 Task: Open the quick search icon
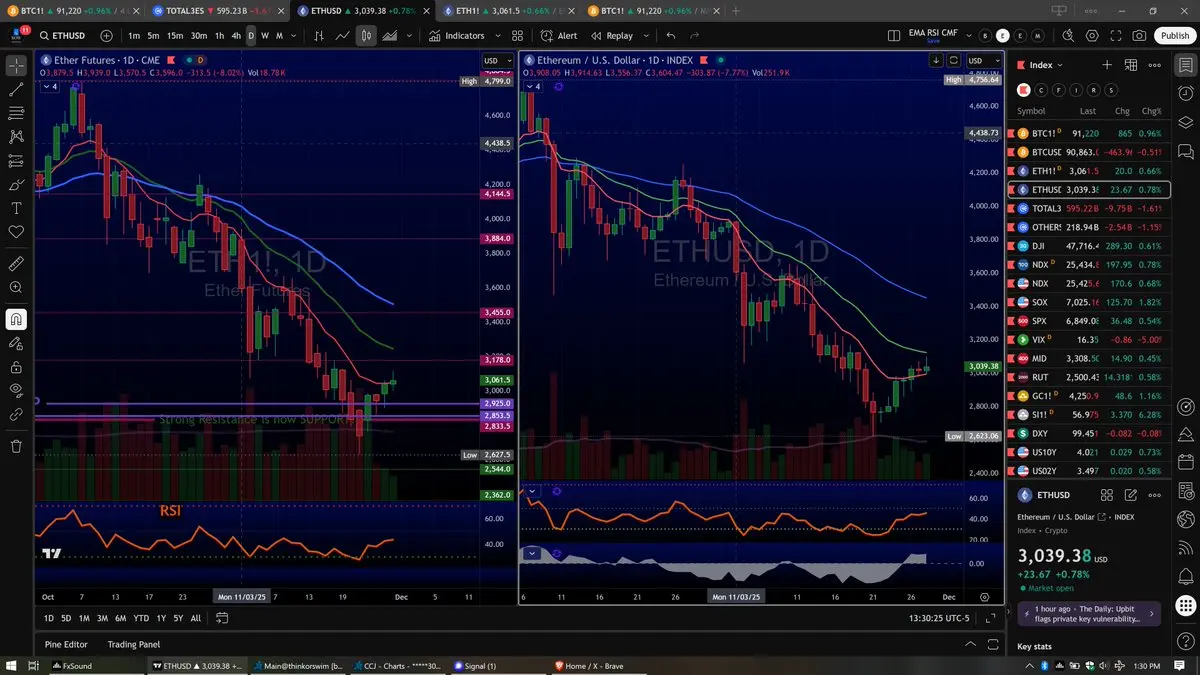tap(1066, 36)
